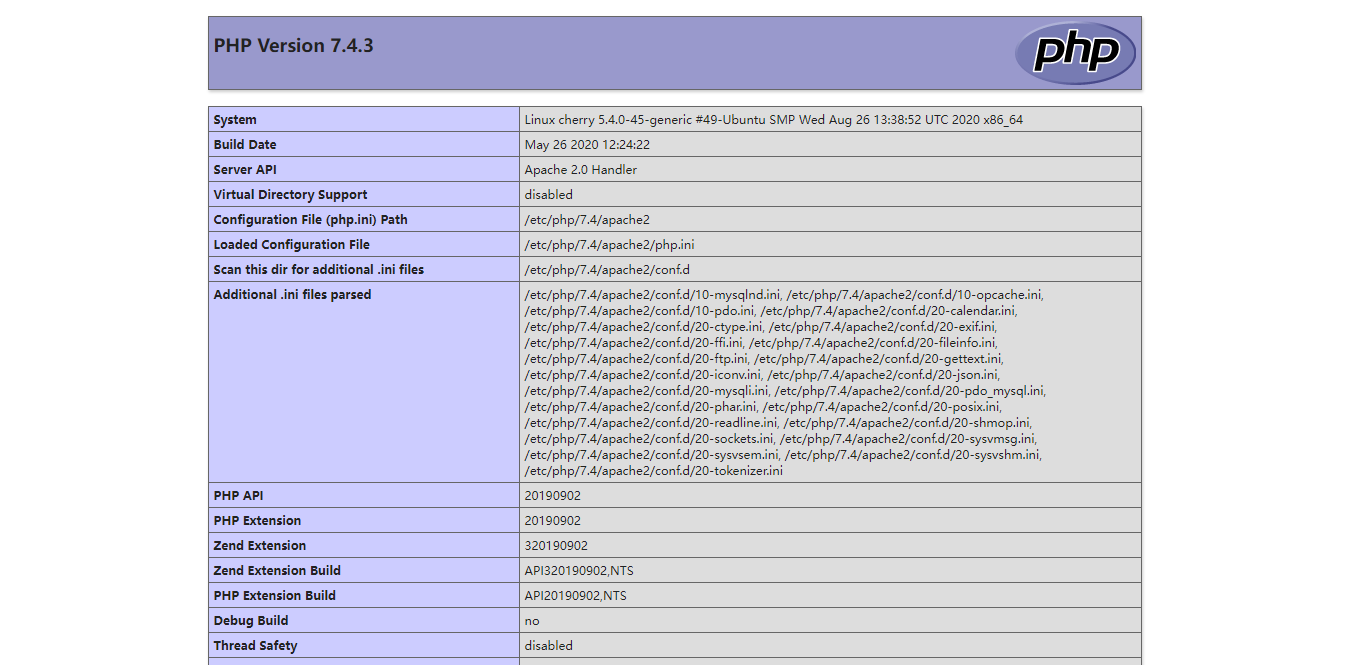
Task: Select the Linux cherry system value text
Action: click(x=774, y=120)
